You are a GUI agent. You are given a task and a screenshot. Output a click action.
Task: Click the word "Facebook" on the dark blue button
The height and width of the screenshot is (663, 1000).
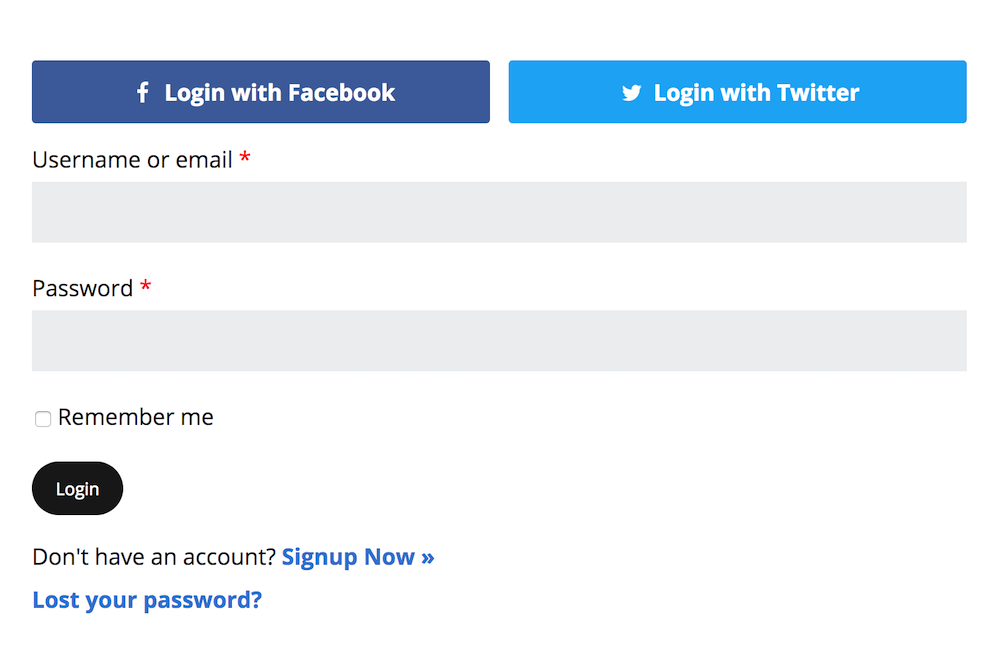point(341,93)
